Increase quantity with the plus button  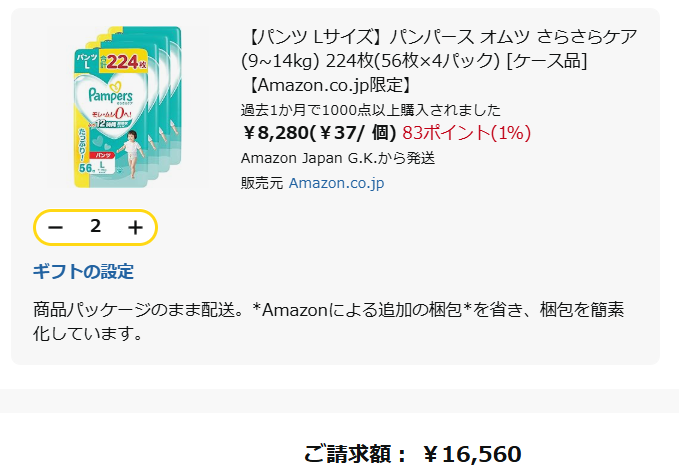(135, 227)
